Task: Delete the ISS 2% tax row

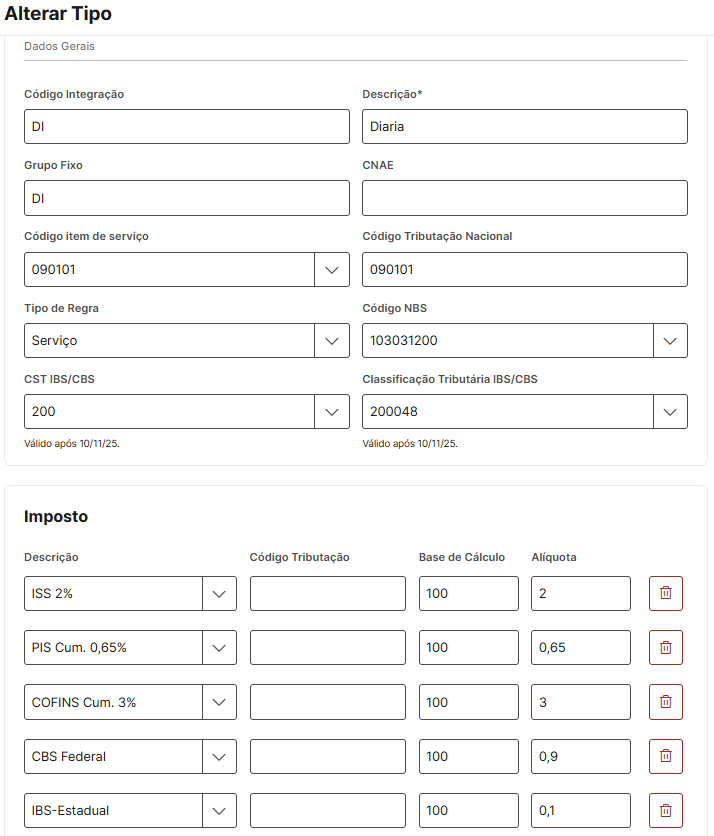Action: pos(665,593)
